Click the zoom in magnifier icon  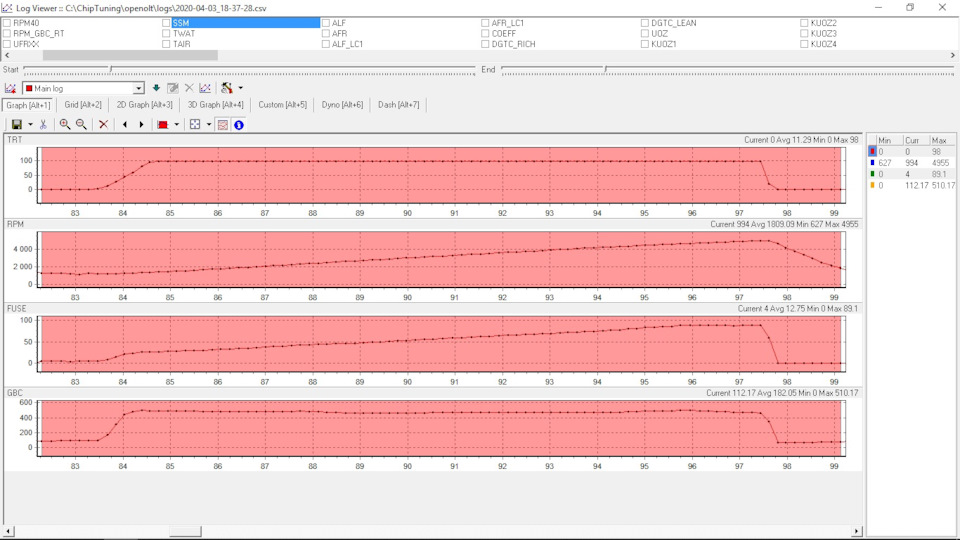click(x=64, y=124)
